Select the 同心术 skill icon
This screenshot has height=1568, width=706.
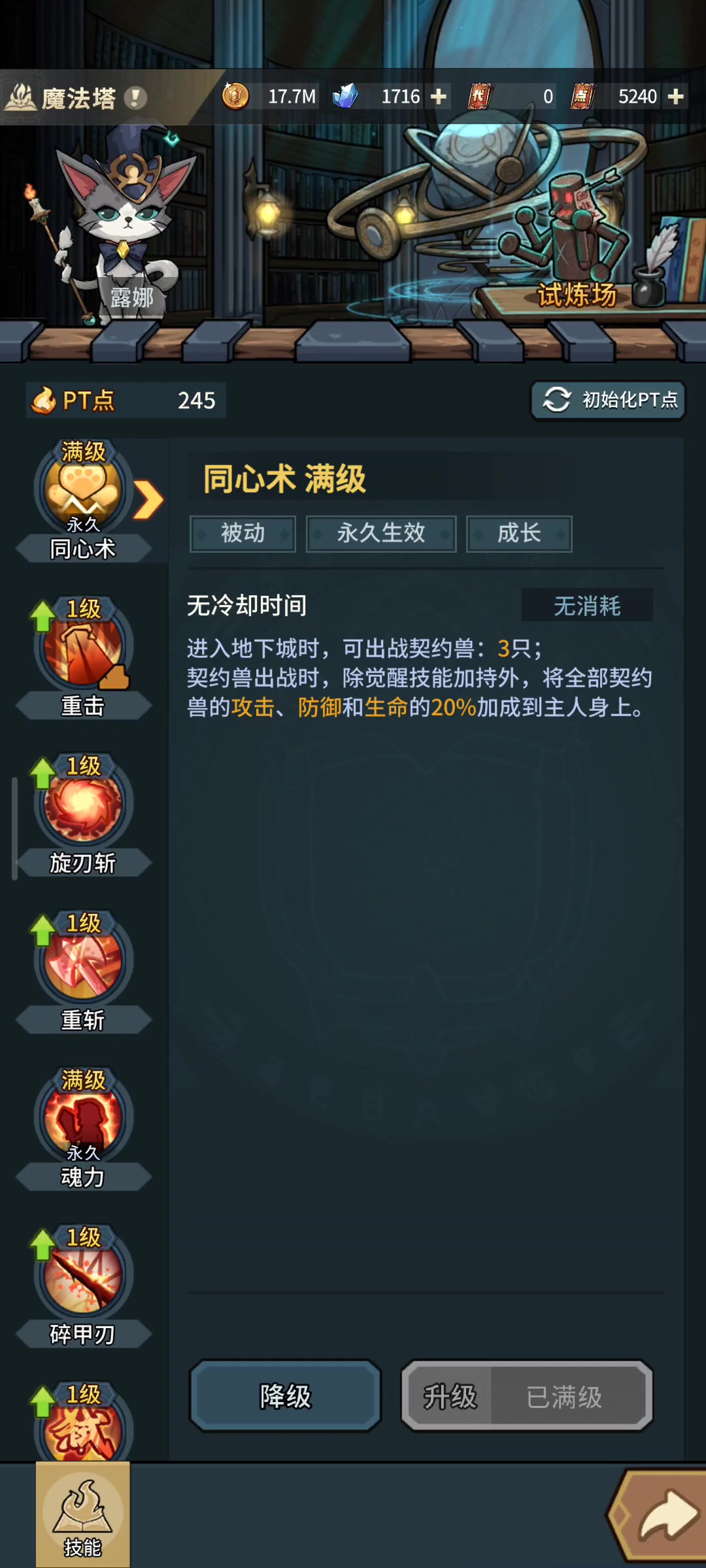point(83,489)
